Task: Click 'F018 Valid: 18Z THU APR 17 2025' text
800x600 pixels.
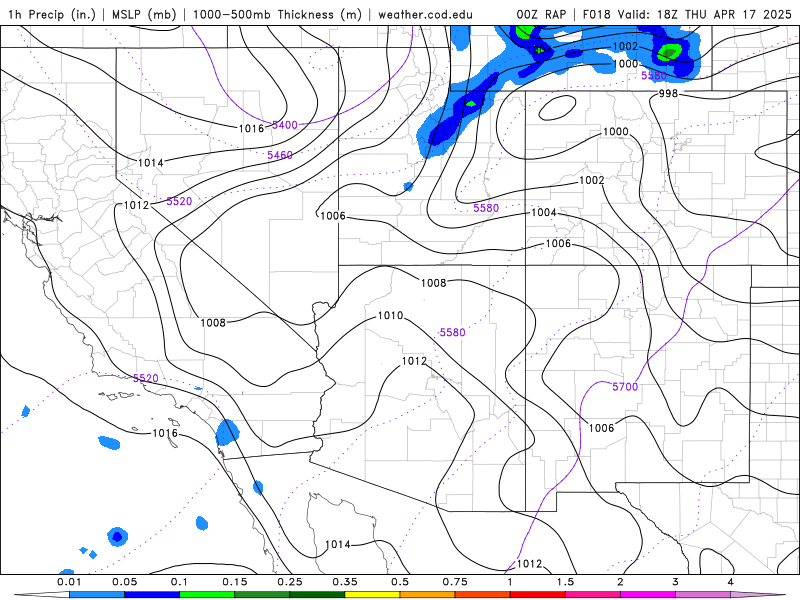Action: [687, 14]
